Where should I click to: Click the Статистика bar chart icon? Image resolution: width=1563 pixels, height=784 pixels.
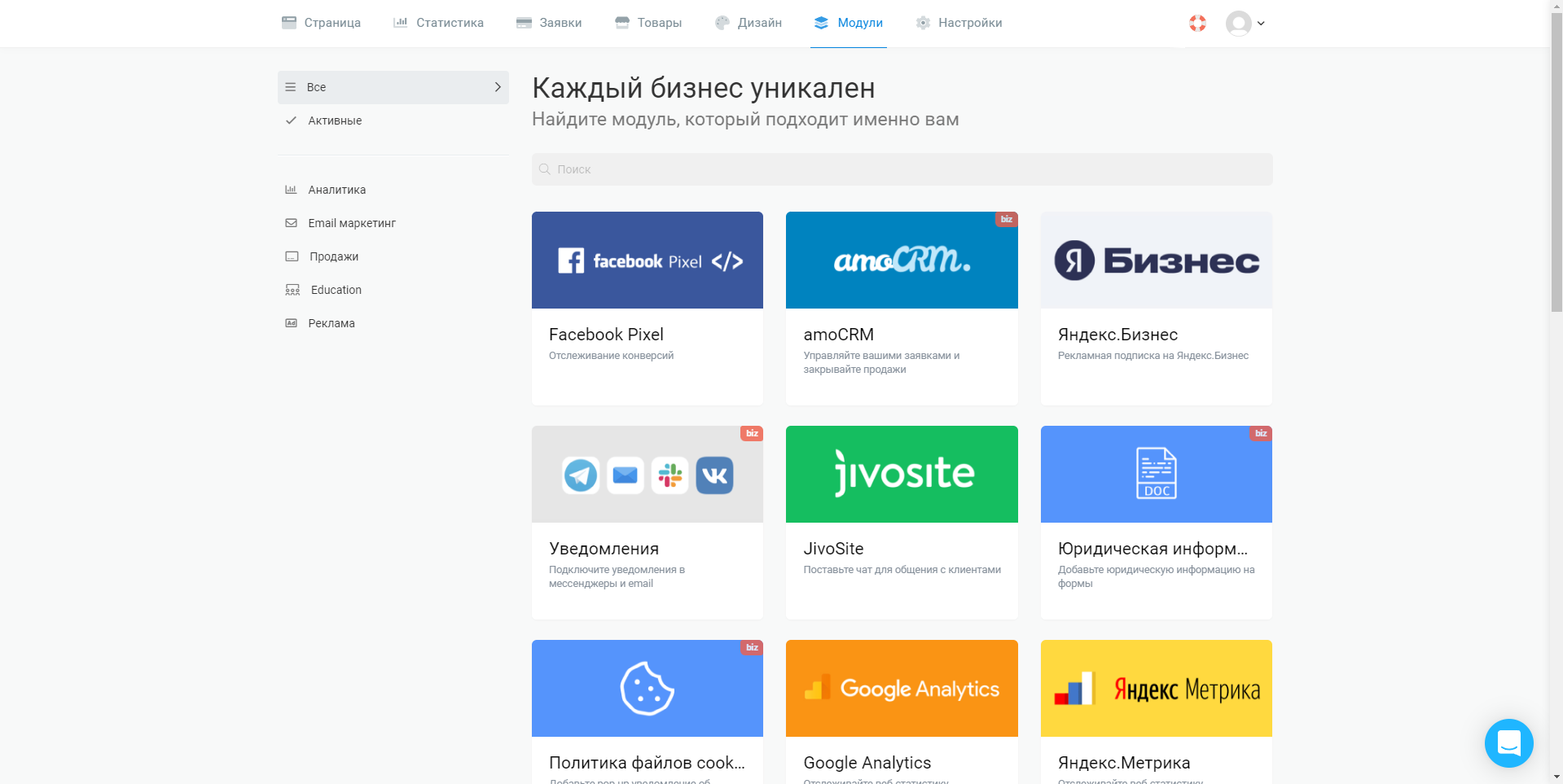[401, 23]
